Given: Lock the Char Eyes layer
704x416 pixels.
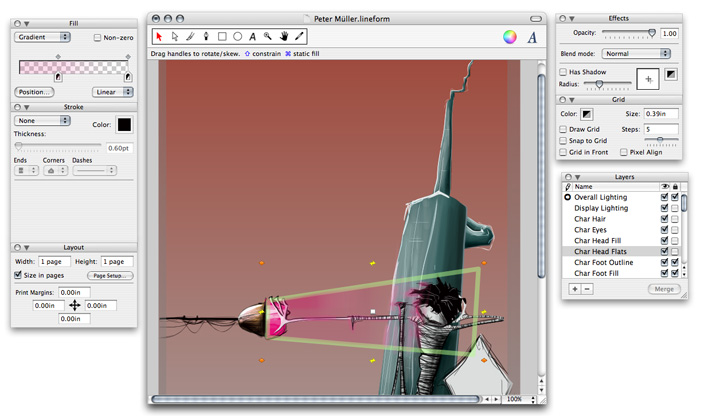Looking at the screenshot, I should [675, 230].
